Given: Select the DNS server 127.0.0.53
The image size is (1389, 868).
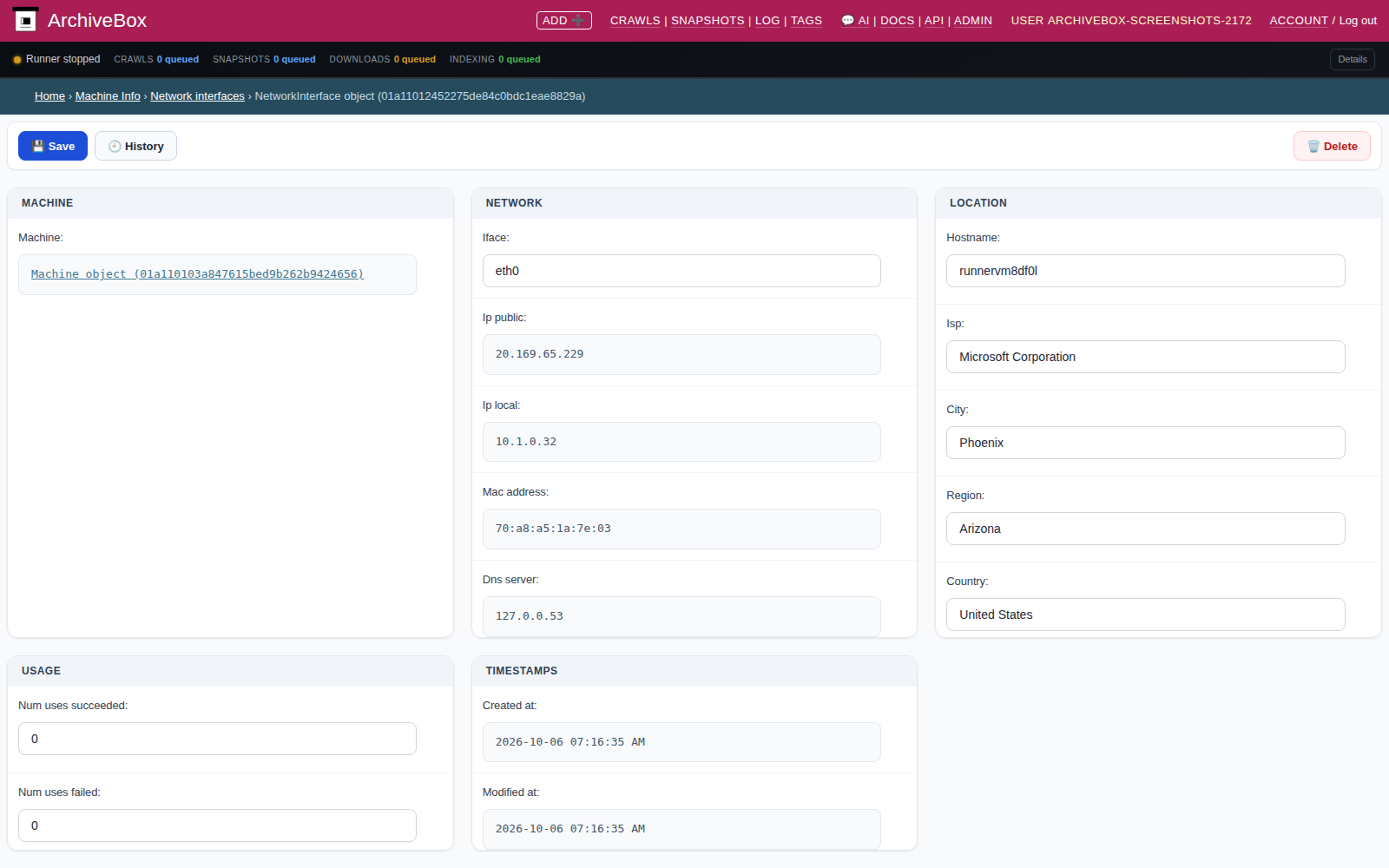Looking at the screenshot, I should coord(529,616).
